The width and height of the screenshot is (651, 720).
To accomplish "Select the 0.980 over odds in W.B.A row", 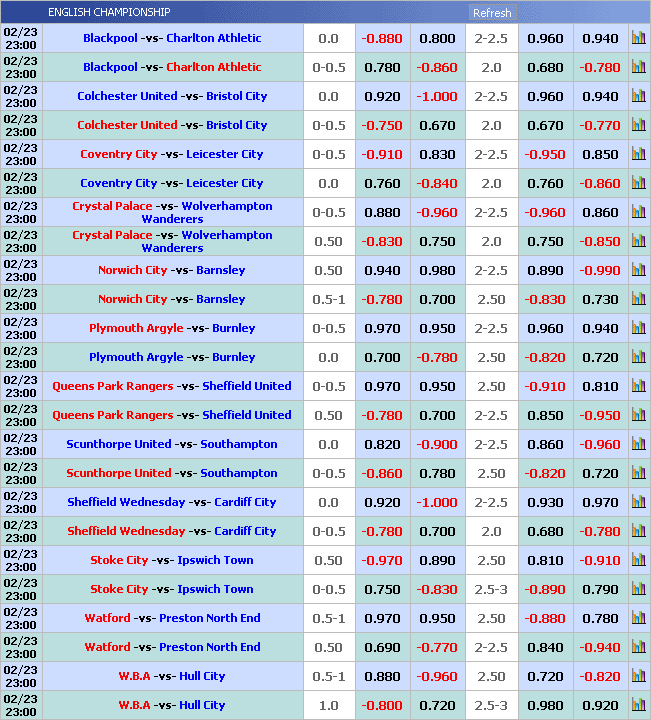I will coord(545,706).
